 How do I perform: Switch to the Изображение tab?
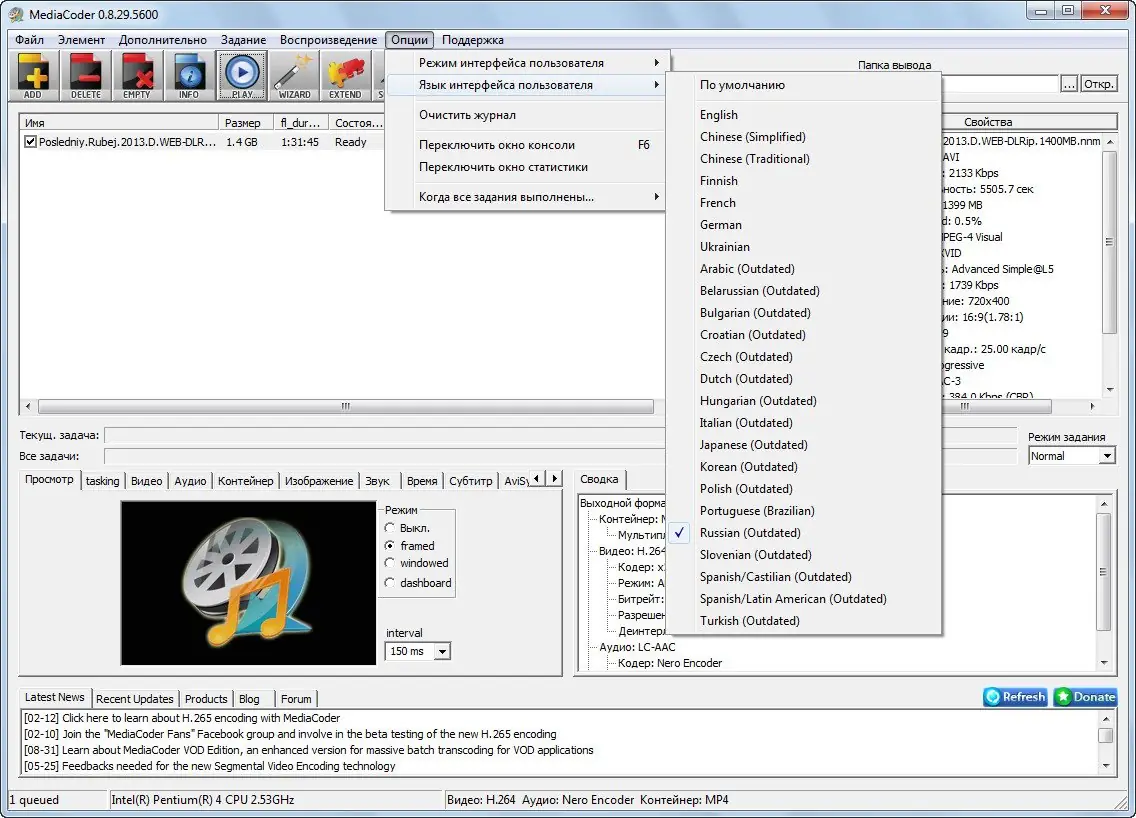coord(319,481)
